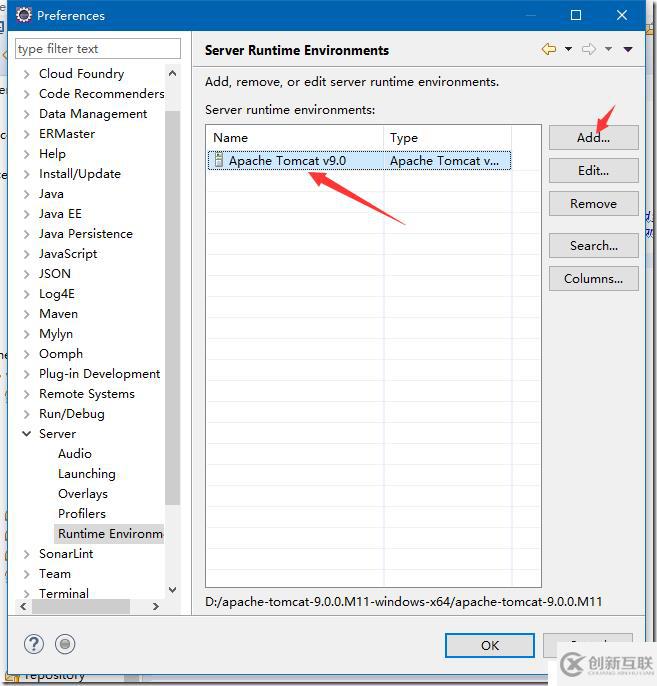Select Profilers under Server
Screen dimensions: 657x686
pyautogui.click(x=82, y=514)
